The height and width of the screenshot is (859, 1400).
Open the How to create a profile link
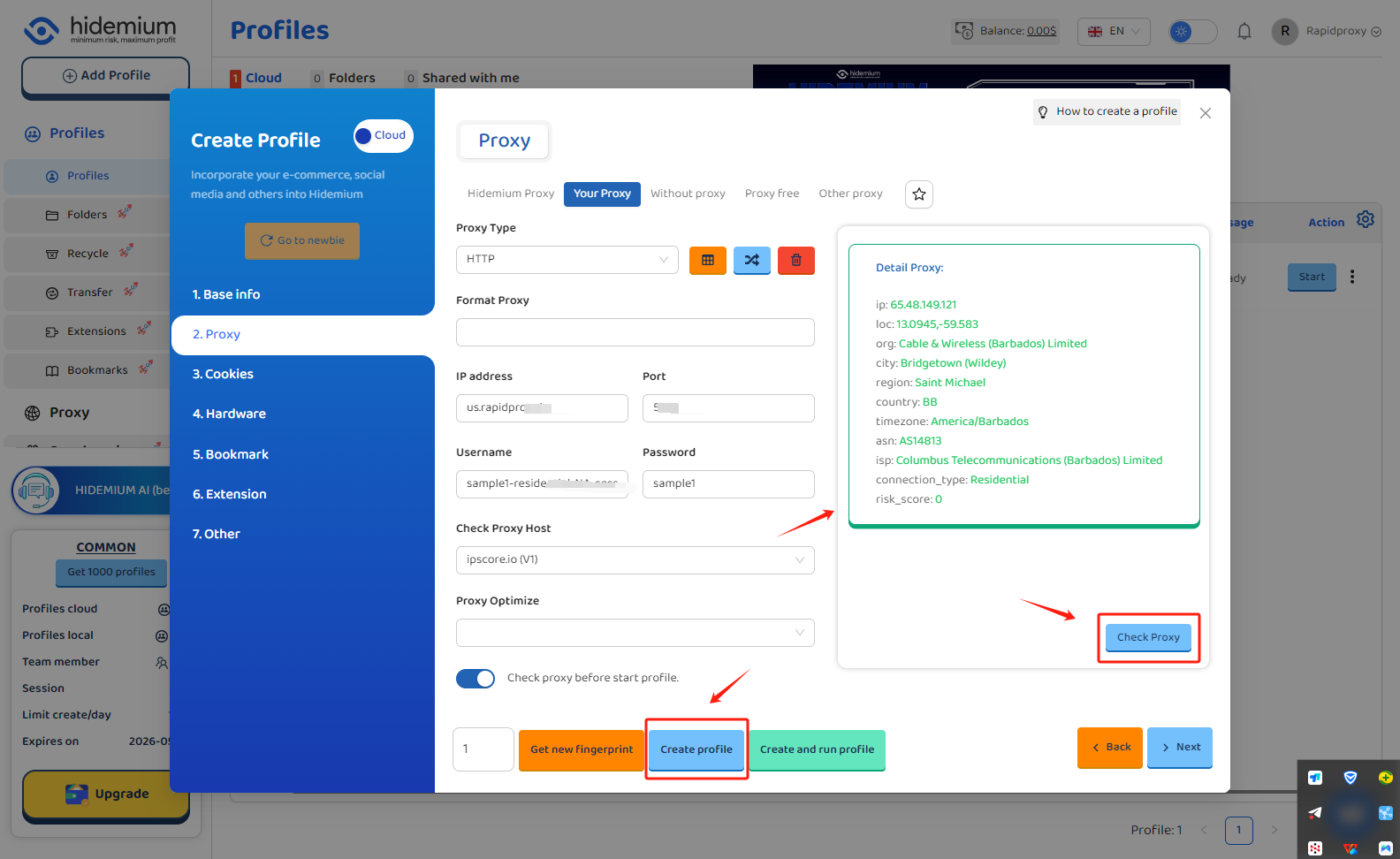tap(1107, 111)
